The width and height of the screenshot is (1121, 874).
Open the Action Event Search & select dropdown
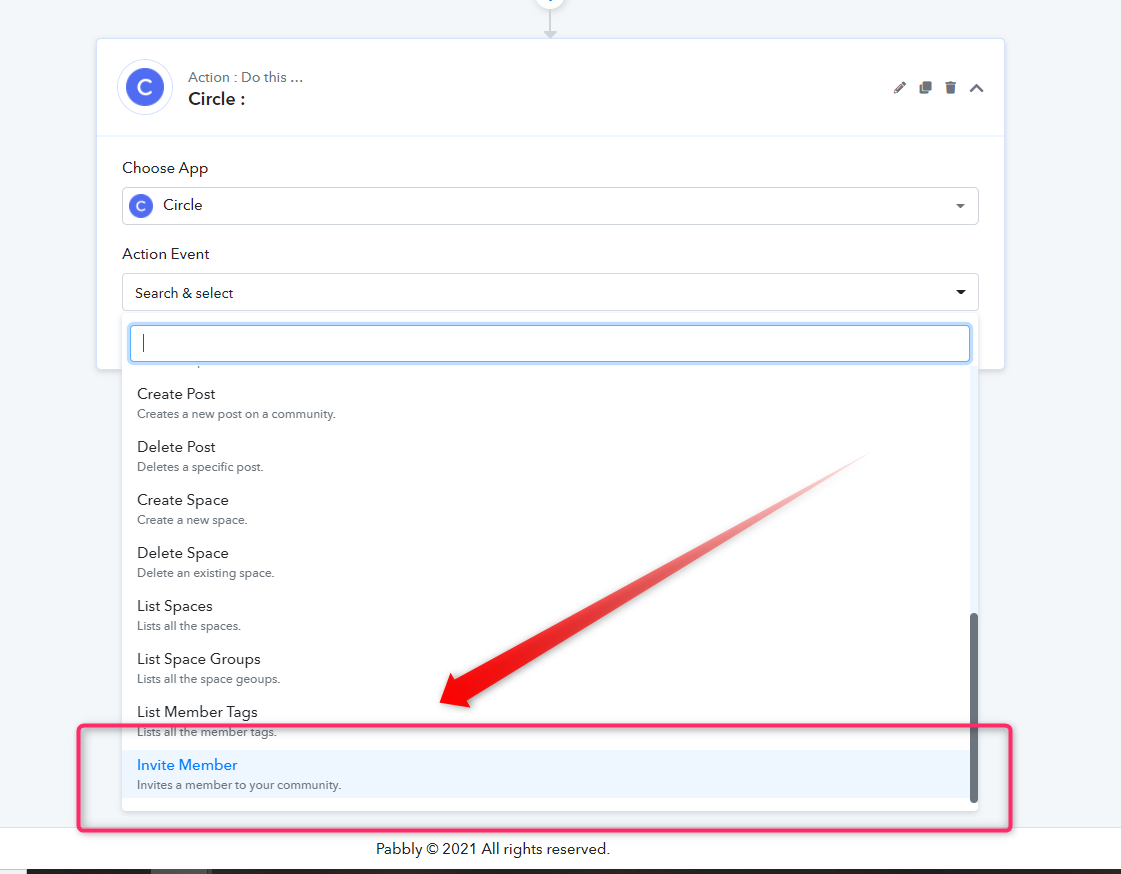[550, 292]
